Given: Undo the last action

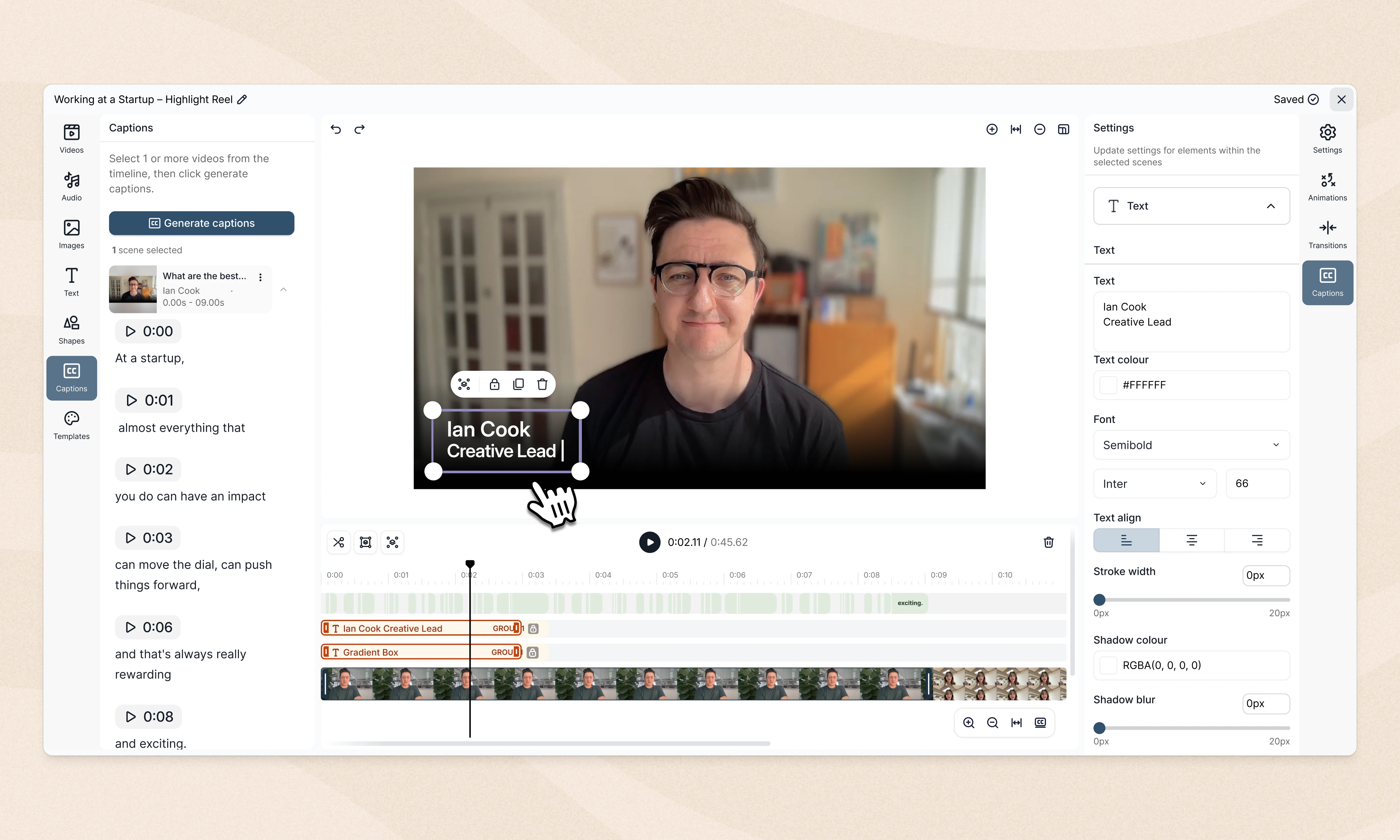Looking at the screenshot, I should tap(336, 130).
